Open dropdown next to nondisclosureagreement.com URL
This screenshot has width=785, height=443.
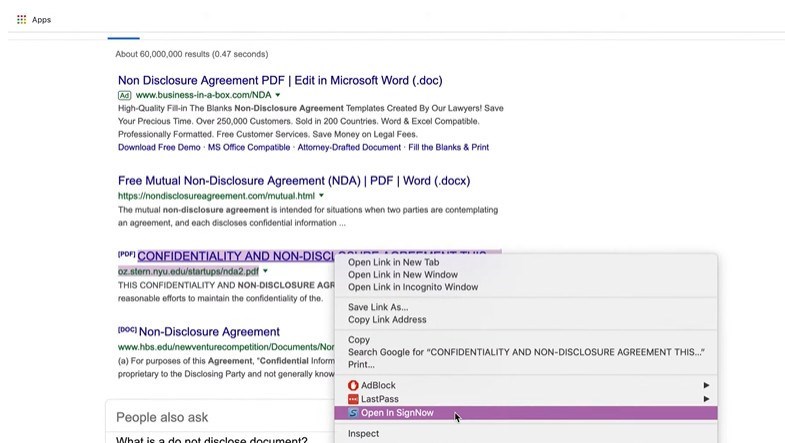click(321, 196)
